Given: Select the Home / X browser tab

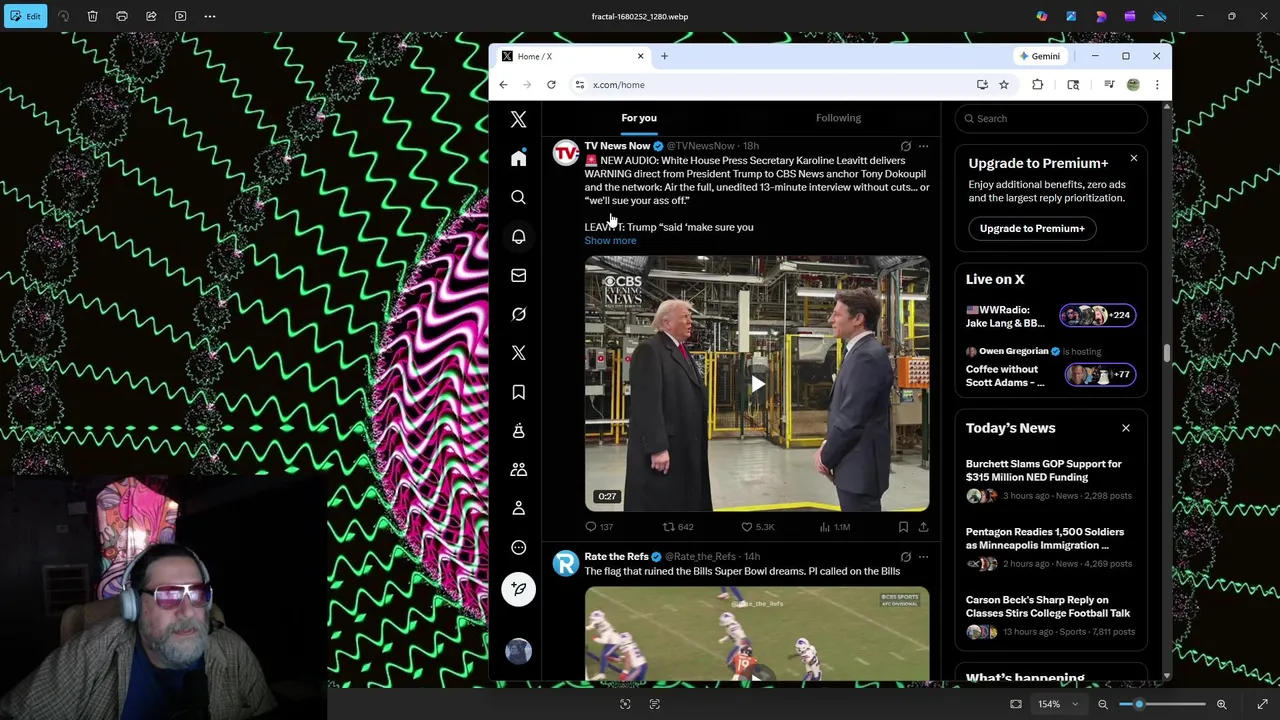Looking at the screenshot, I should 574,56.
